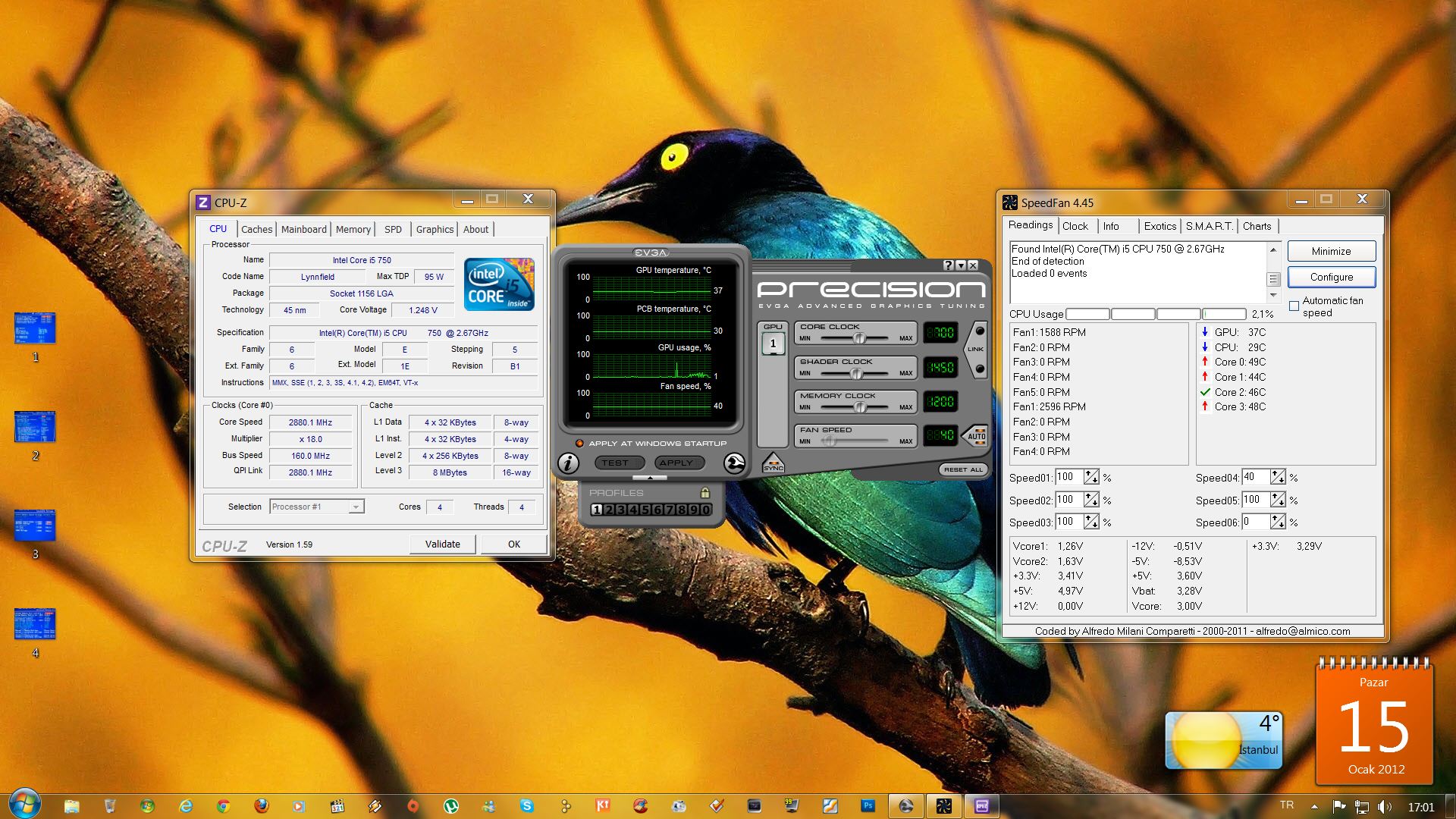The height and width of the screenshot is (819, 1456).
Task: Click the Action Center flag icon
Action: tap(1339, 807)
